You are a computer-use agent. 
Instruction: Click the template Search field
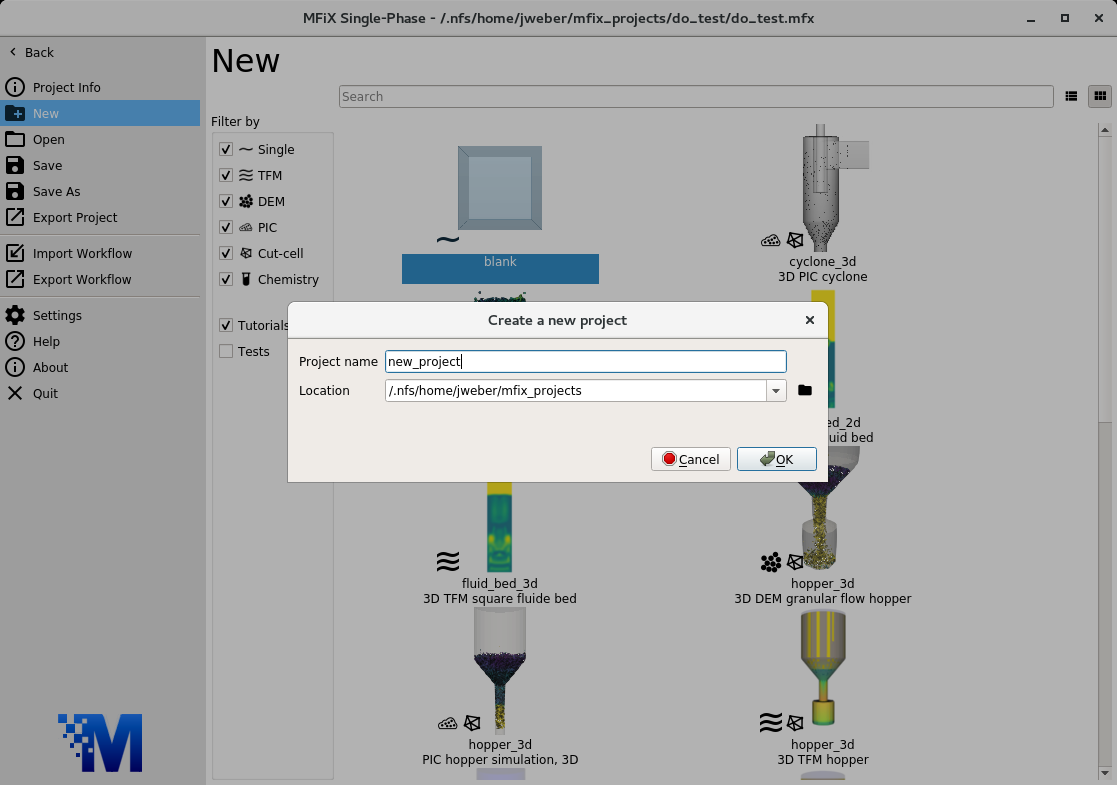[695, 97]
